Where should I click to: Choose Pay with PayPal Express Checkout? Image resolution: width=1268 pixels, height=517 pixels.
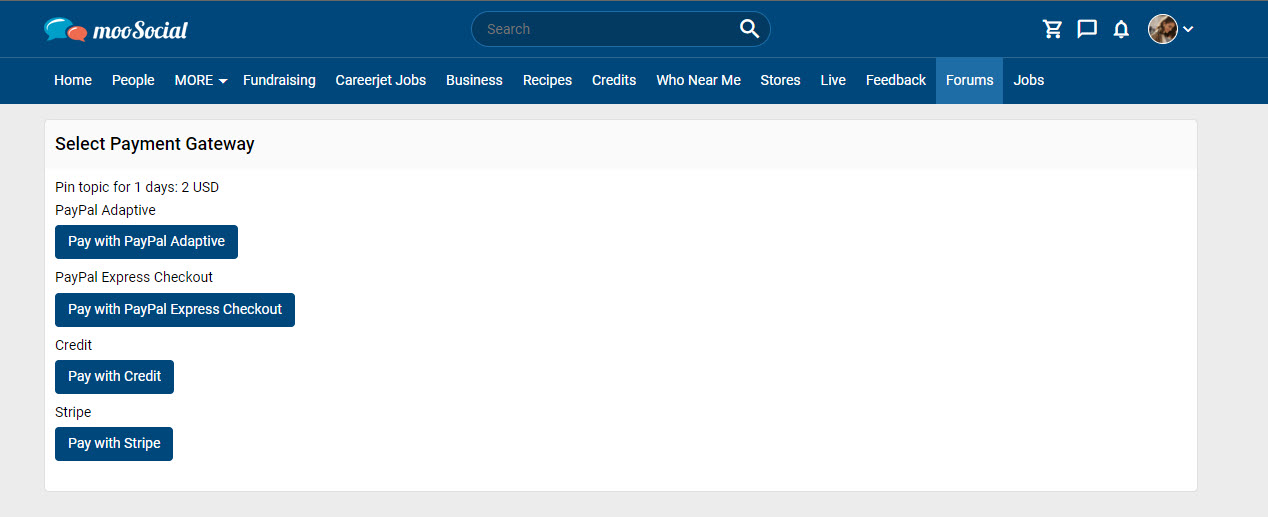pos(175,310)
